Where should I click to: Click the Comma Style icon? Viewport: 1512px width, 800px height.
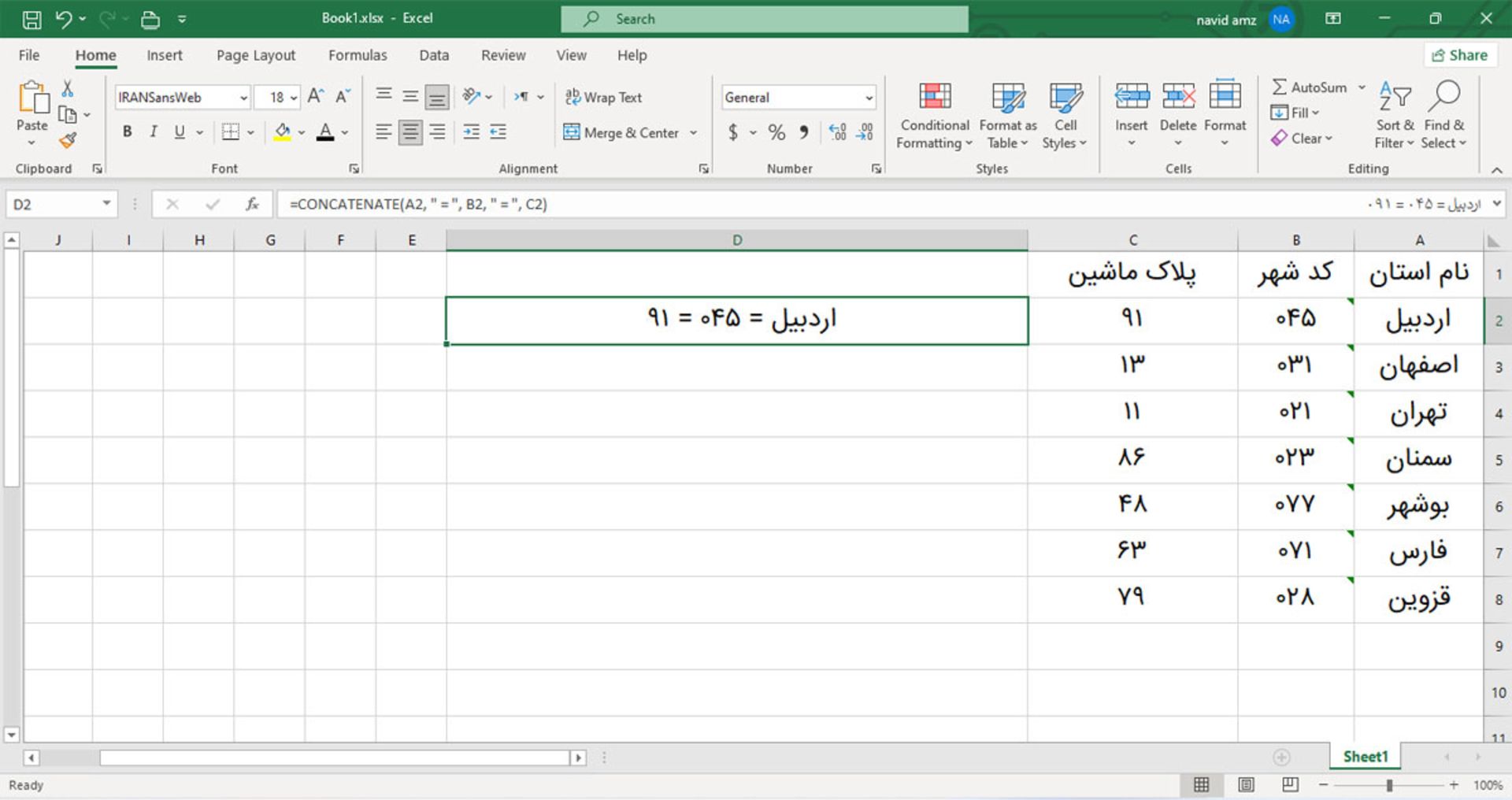pos(804,132)
